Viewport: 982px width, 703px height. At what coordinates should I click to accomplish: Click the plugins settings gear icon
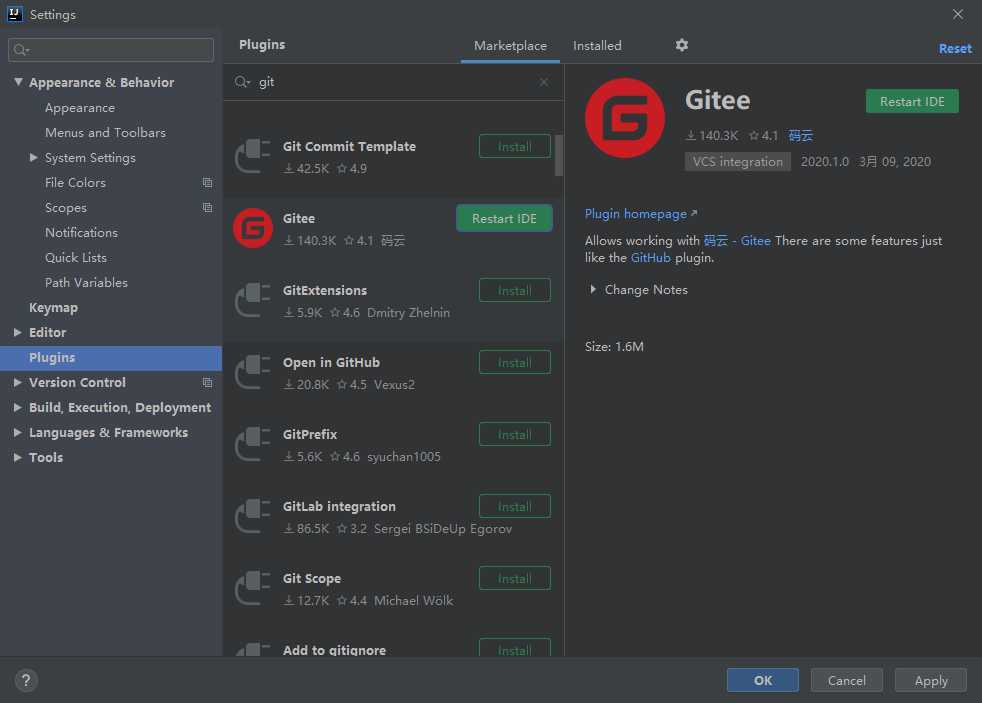coord(681,45)
